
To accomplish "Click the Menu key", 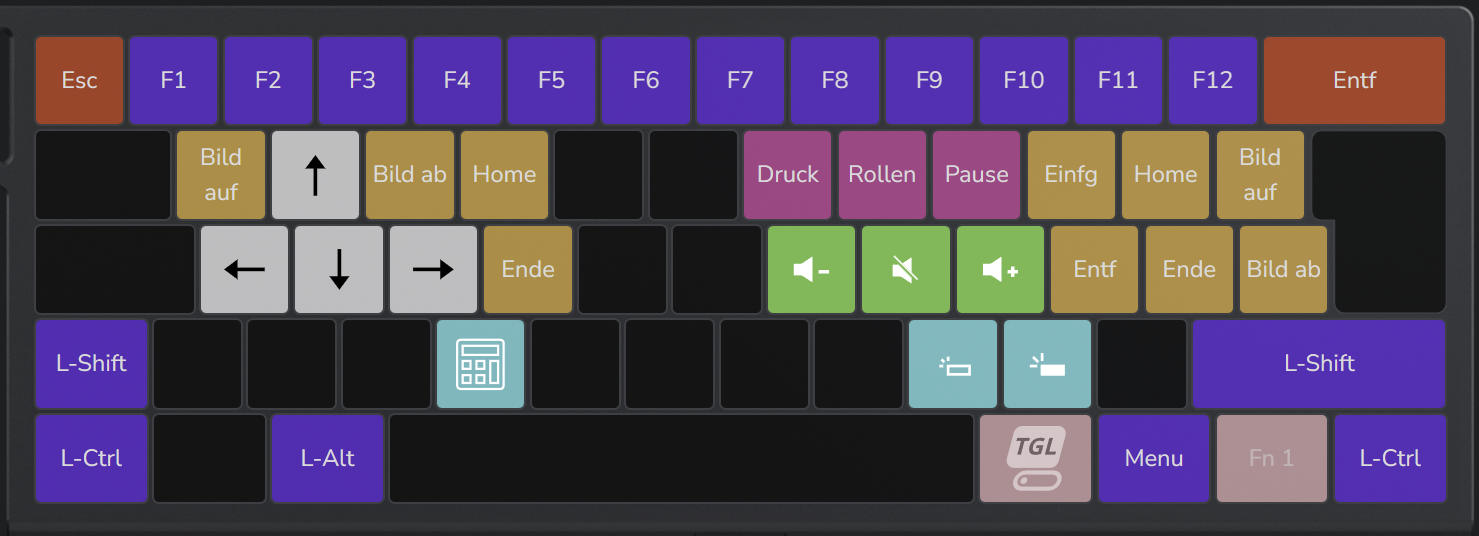I will (1154, 458).
